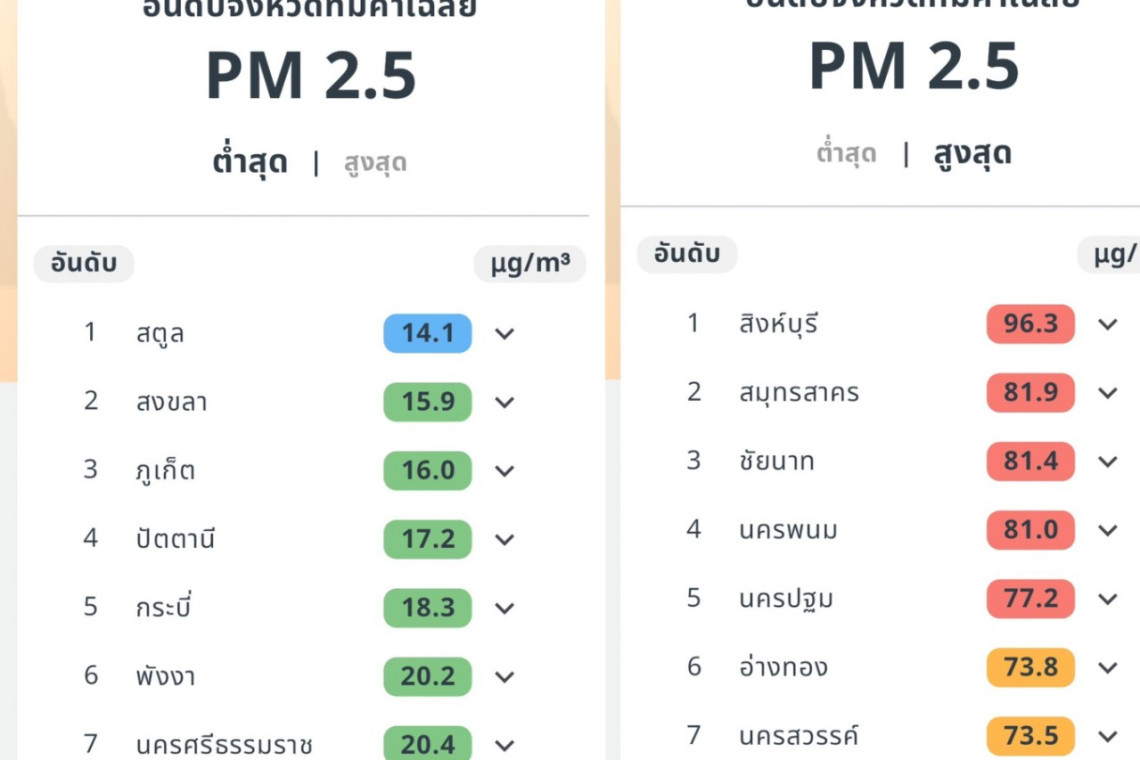Expand the สิงห์บุรี row chevron
1140x760 pixels.
(1108, 324)
